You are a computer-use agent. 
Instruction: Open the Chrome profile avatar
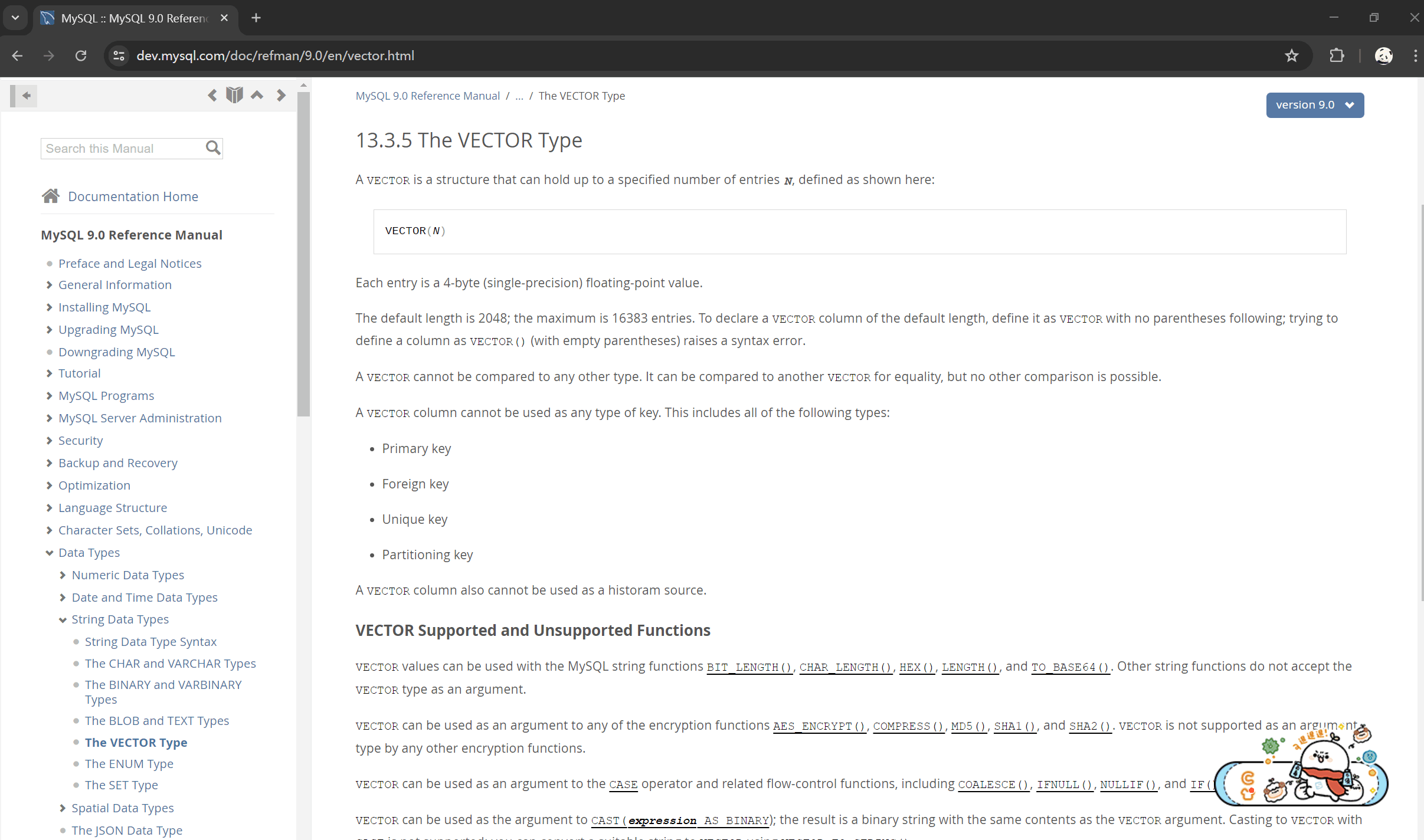click(1383, 55)
